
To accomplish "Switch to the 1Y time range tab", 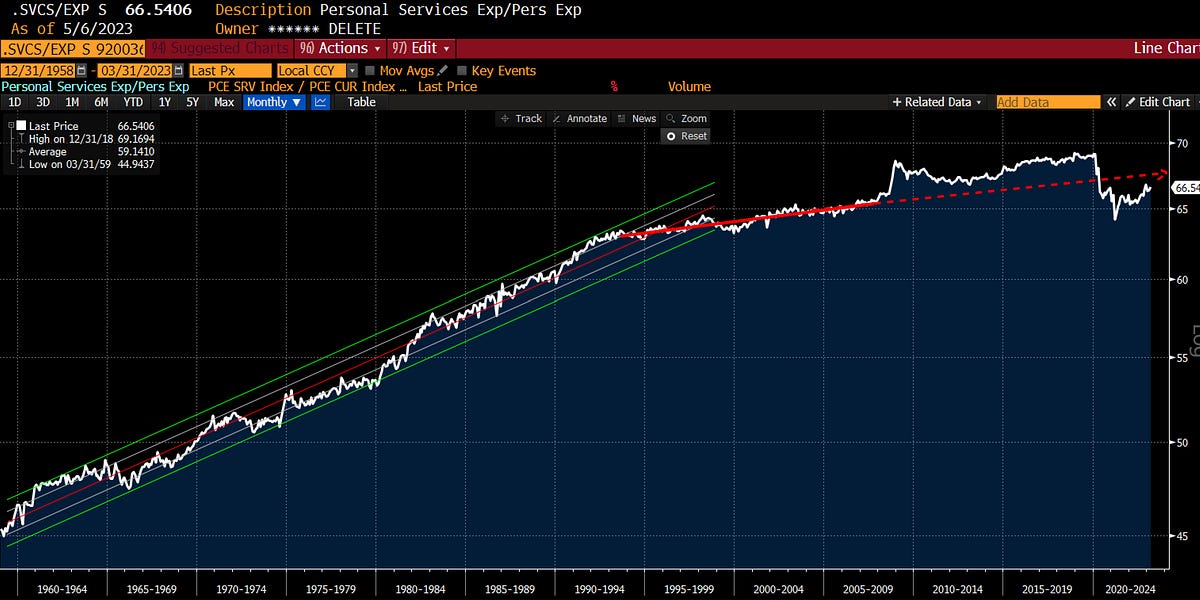I will 163,102.
